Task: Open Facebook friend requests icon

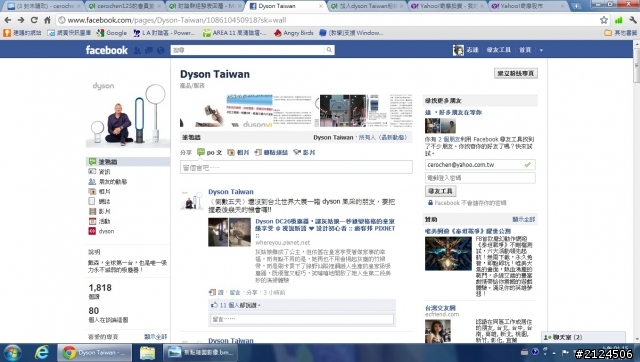Action: [137, 50]
